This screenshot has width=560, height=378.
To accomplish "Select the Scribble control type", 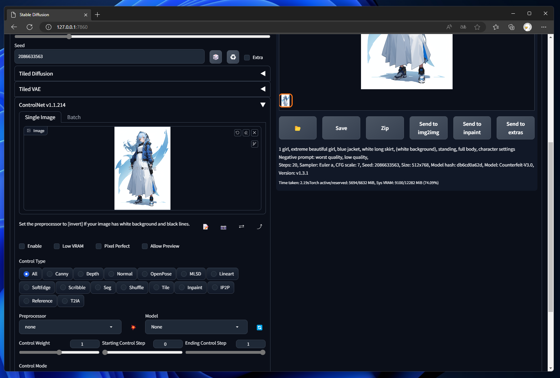I will tap(72, 288).
